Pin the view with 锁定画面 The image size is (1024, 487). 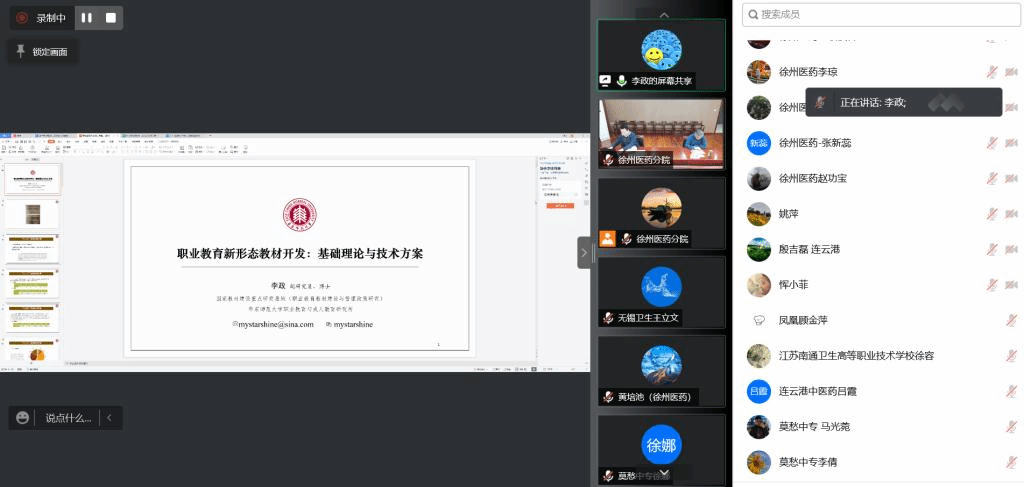[x=41, y=51]
